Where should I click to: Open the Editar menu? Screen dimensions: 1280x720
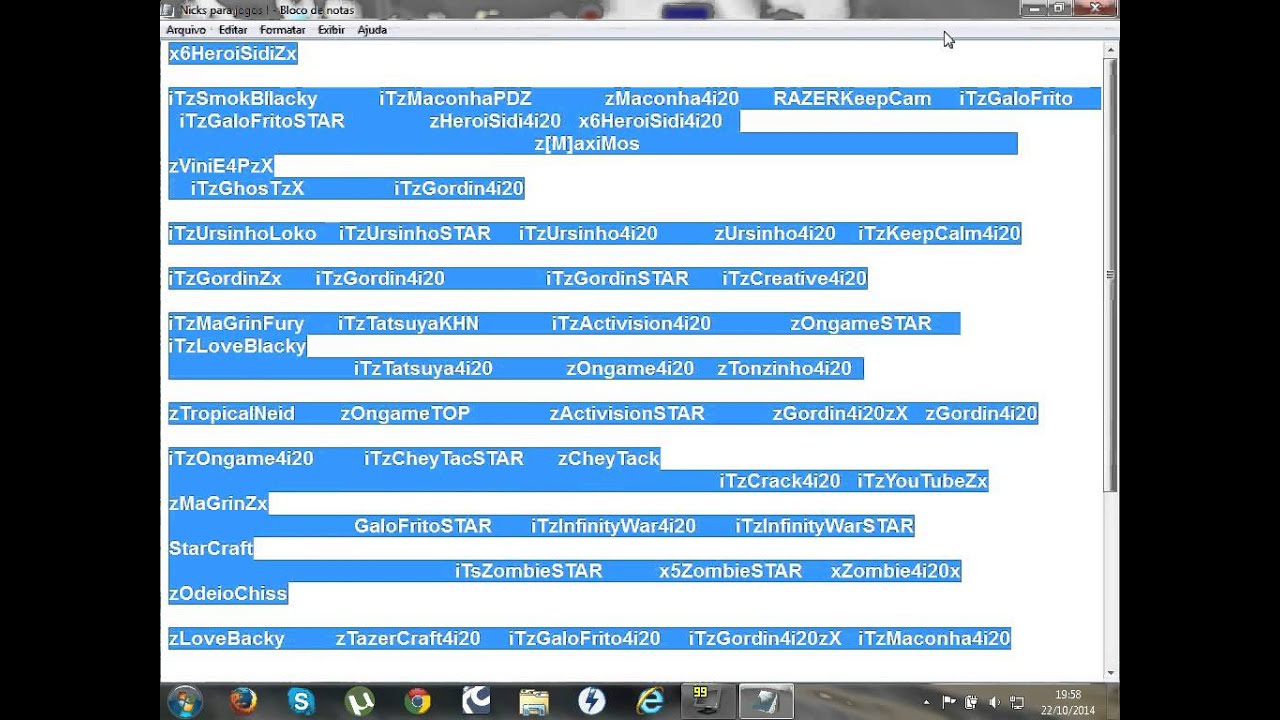[233, 30]
